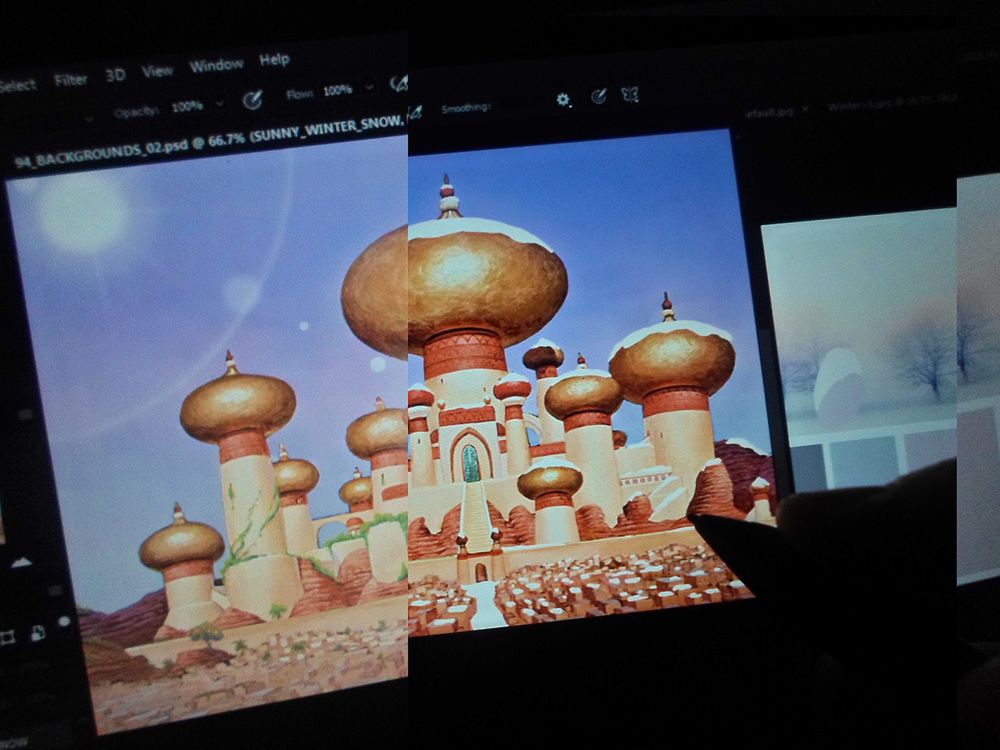Open butterfly symmetry paint options
This screenshot has width=1000, height=750.
pyautogui.click(x=630, y=95)
